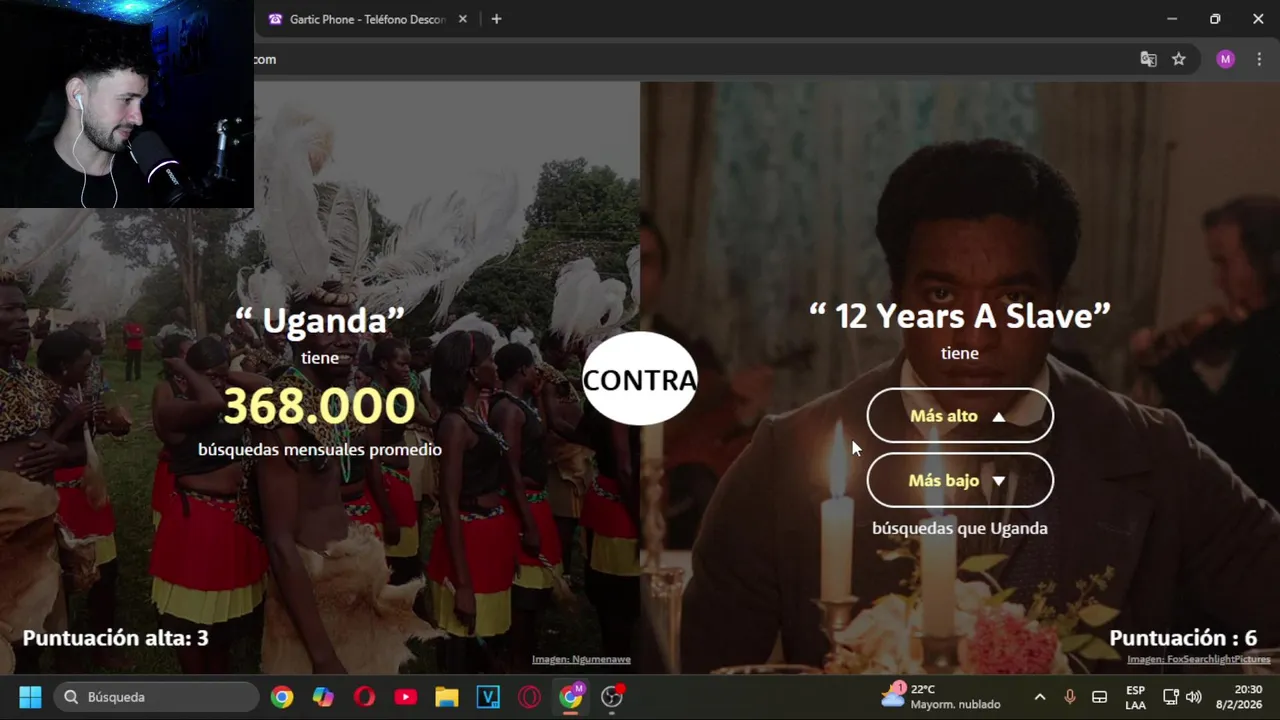Click the CONTRA circle badge
The width and height of the screenshot is (1280, 720).
(x=640, y=380)
